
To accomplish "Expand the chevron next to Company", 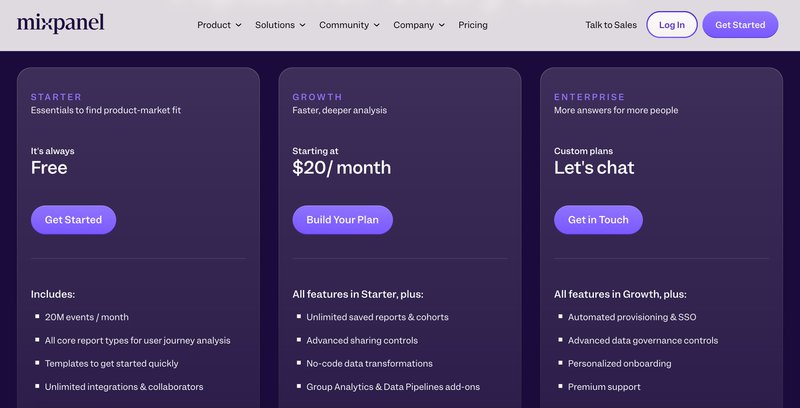I will click(442, 25).
